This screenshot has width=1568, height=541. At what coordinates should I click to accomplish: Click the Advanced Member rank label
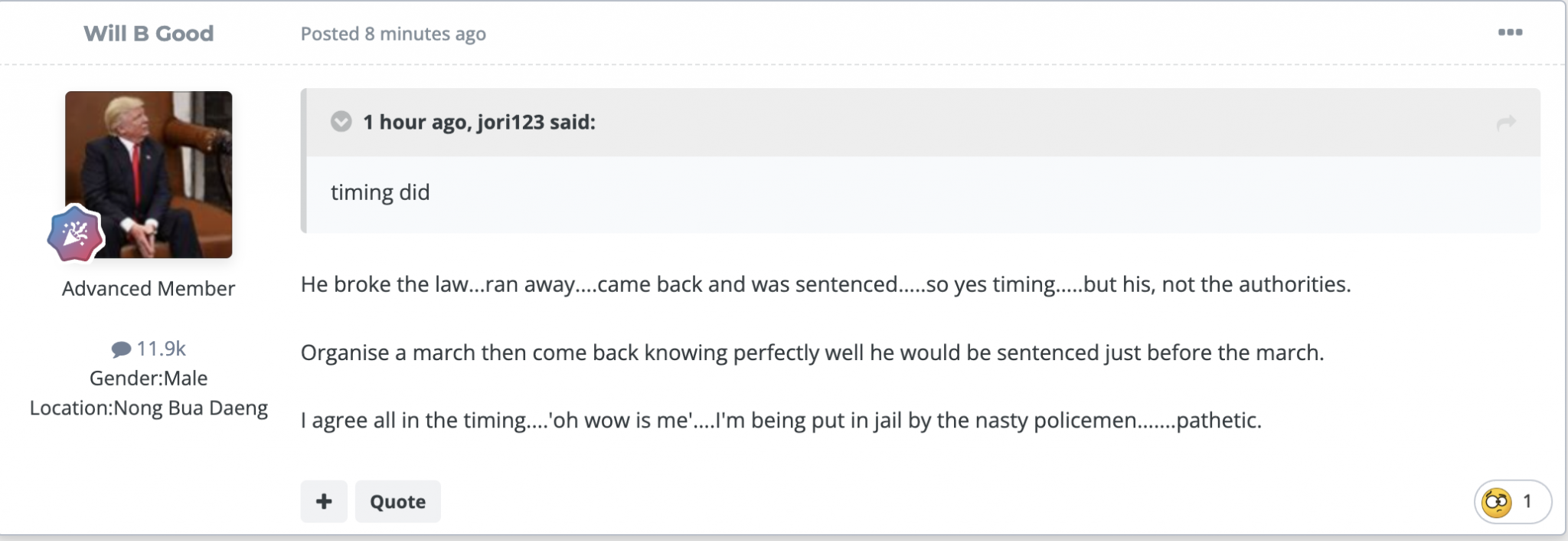[x=149, y=289]
